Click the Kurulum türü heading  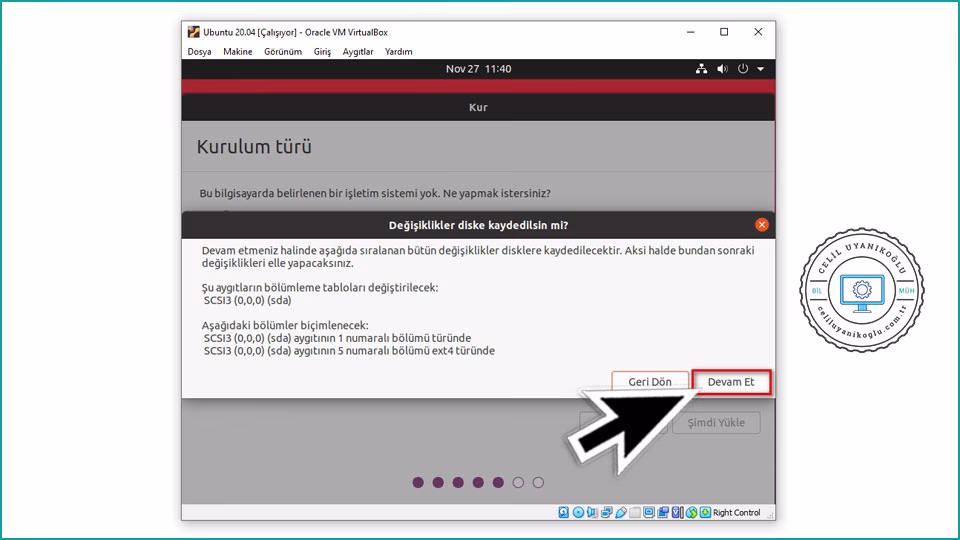(254, 146)
